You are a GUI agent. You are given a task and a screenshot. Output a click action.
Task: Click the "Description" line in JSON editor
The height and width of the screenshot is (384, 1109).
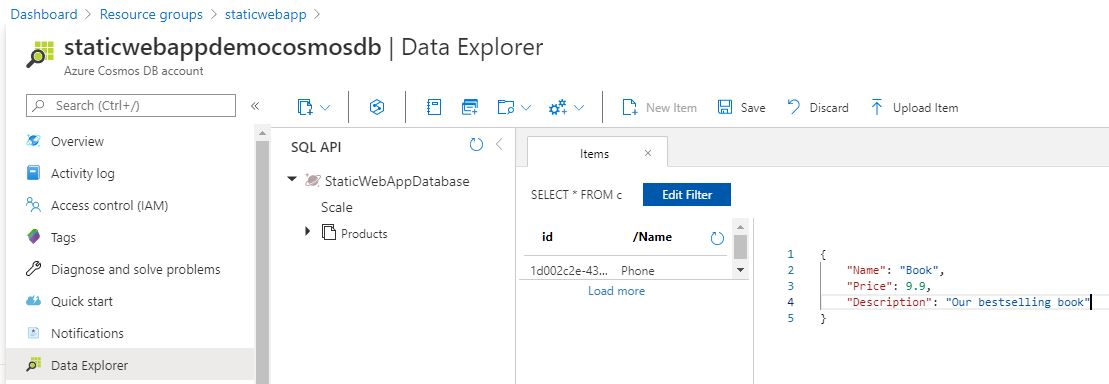(x=968, y=302)
